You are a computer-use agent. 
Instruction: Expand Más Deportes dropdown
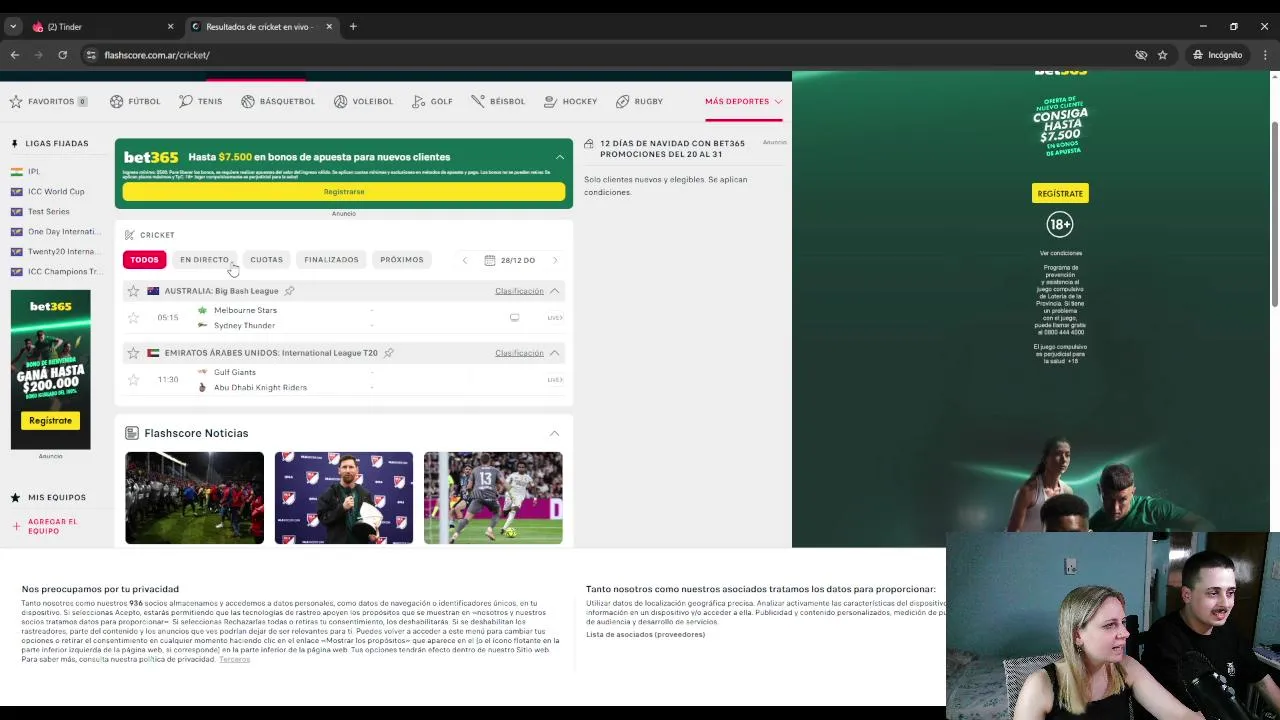click(743, 101)
